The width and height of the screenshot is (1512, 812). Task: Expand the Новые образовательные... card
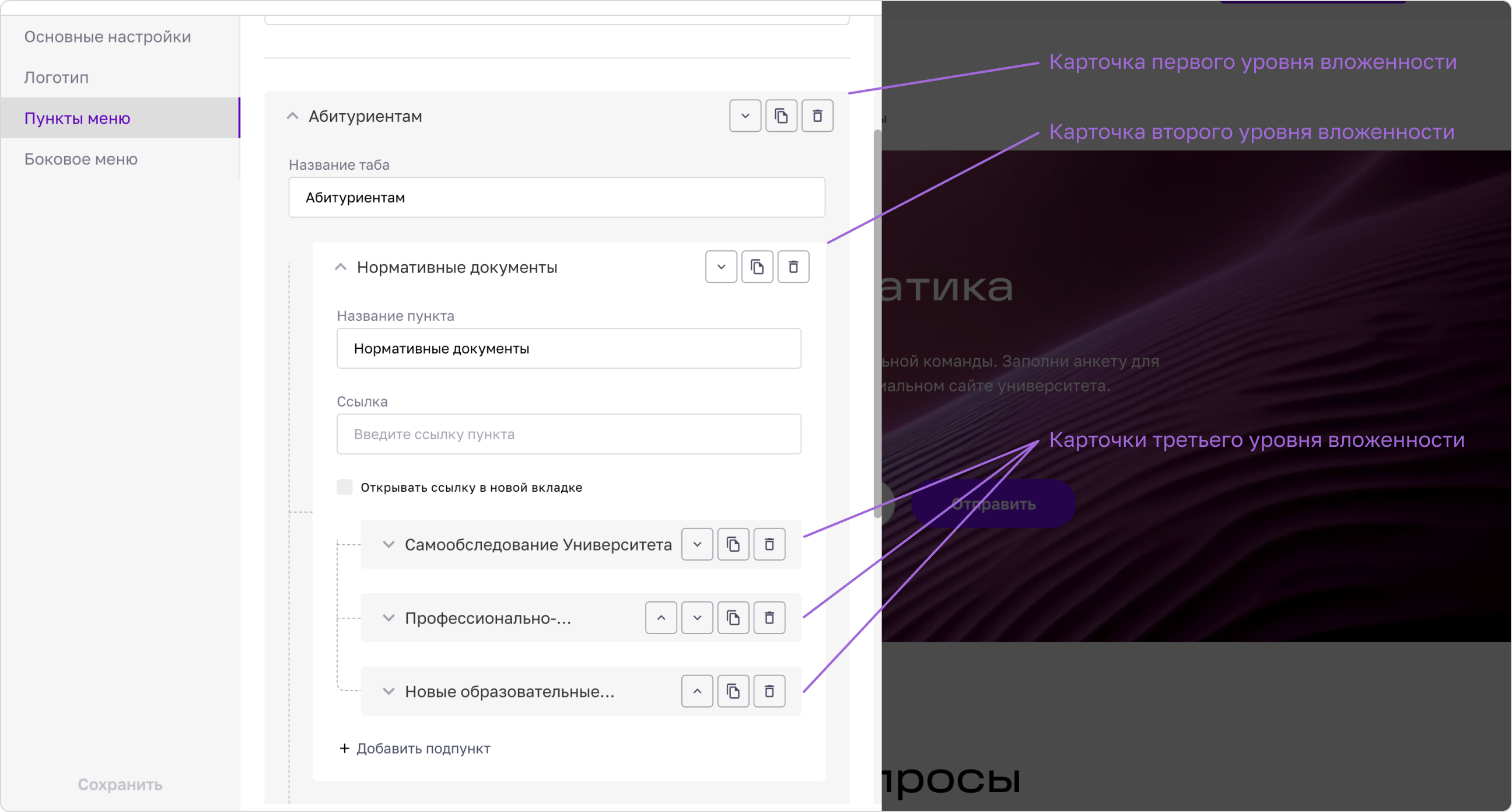388,691
